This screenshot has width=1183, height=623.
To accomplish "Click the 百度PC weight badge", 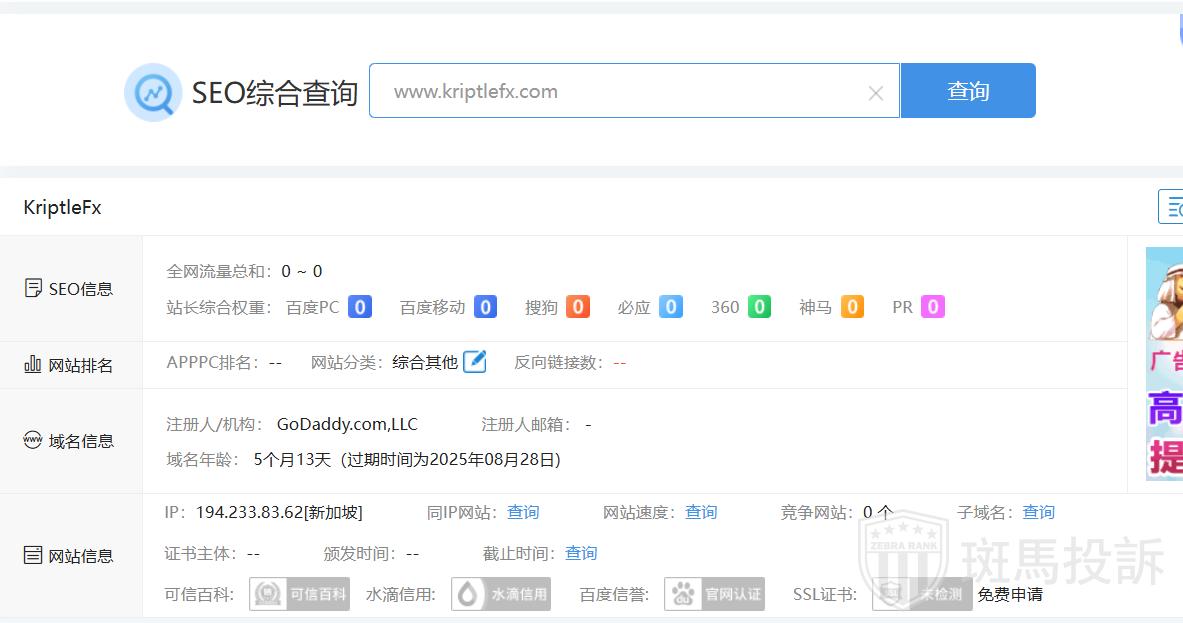I will [360, 307].
